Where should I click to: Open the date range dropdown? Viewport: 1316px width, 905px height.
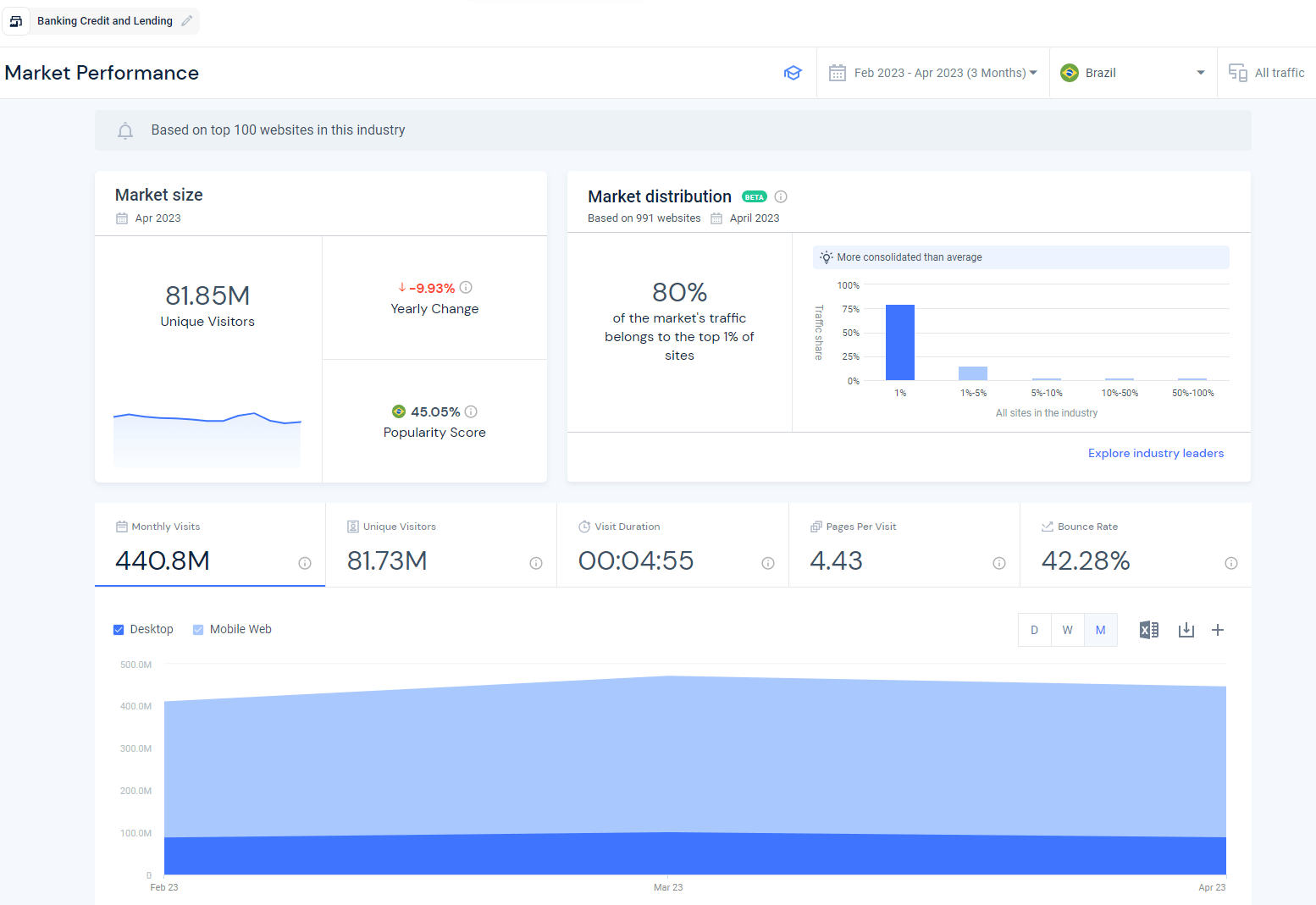coord(933,73)
